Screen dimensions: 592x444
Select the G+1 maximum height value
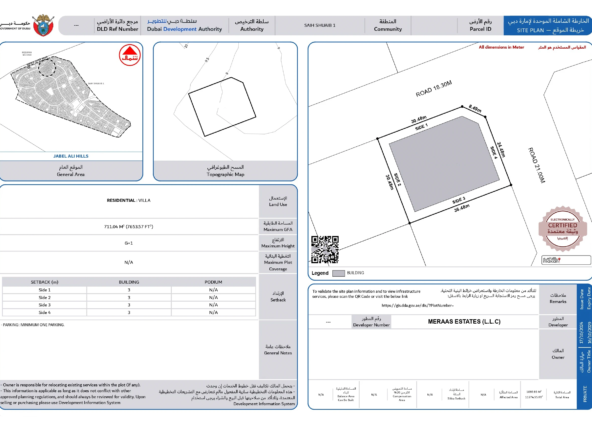(129, 243)
